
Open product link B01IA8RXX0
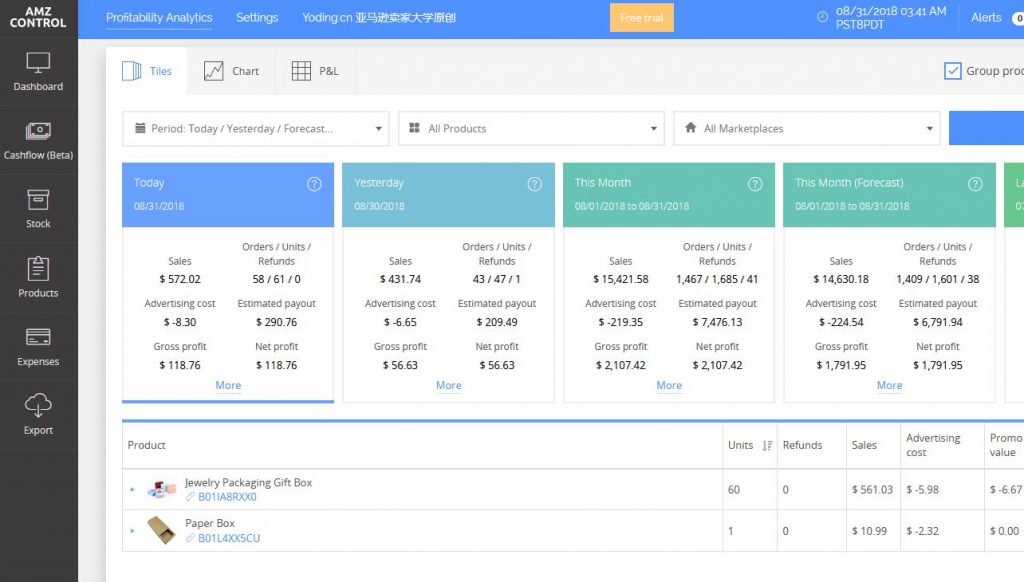227,497
